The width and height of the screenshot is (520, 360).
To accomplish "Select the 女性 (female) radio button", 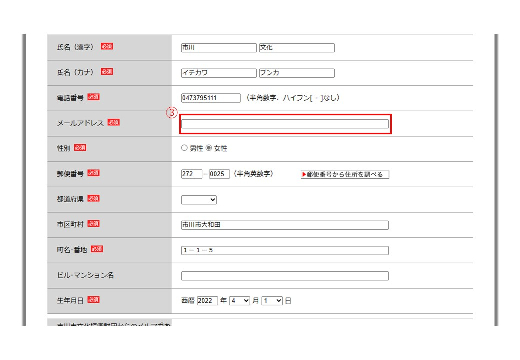I will (x=209, y=148).
